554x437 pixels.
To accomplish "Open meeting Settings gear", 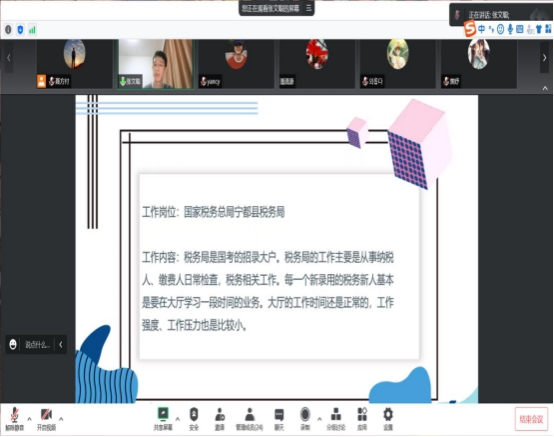I will [x=388, y=419].
